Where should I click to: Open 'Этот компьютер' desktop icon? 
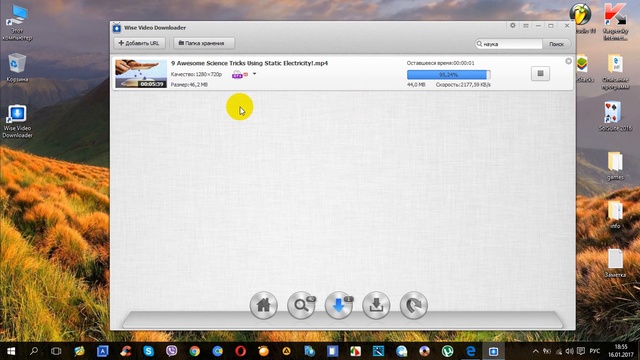click(x=17, y=23)
